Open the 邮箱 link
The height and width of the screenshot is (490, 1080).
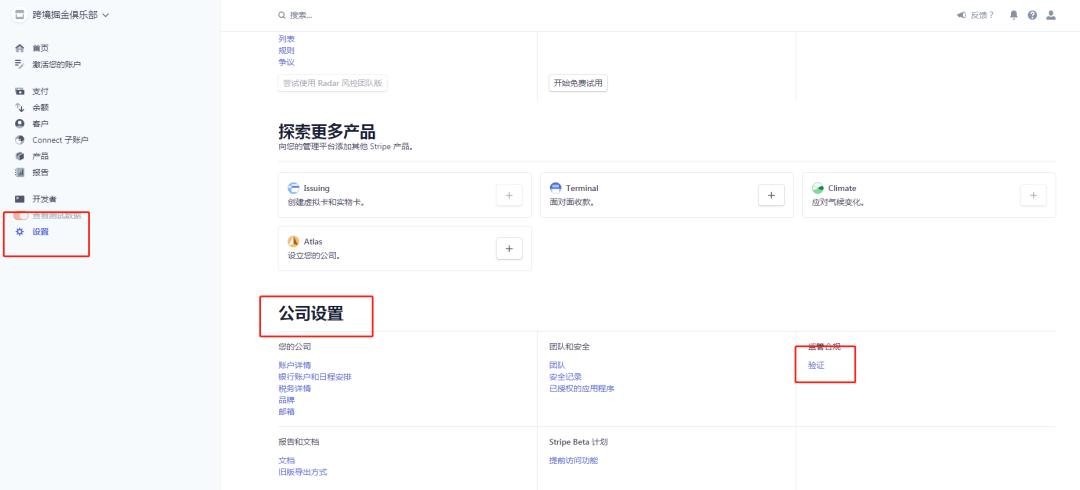click(287, 412)
